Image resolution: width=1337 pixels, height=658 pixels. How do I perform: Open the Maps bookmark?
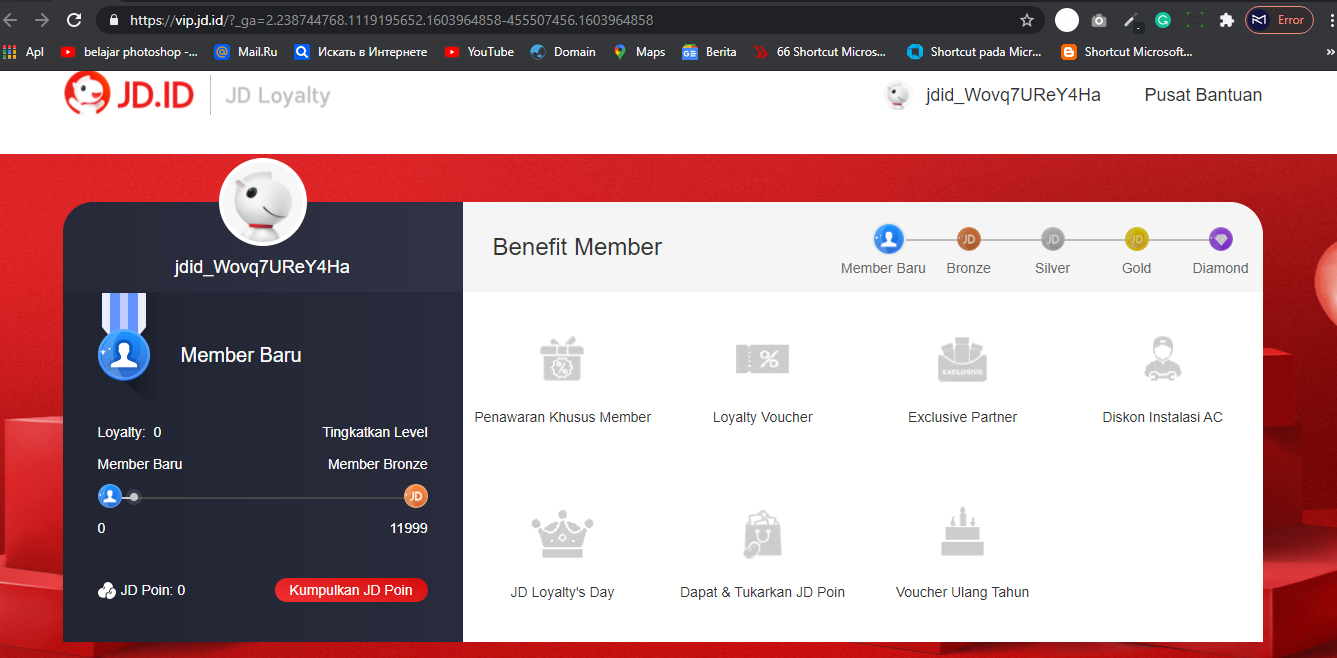tap(639, 52)
